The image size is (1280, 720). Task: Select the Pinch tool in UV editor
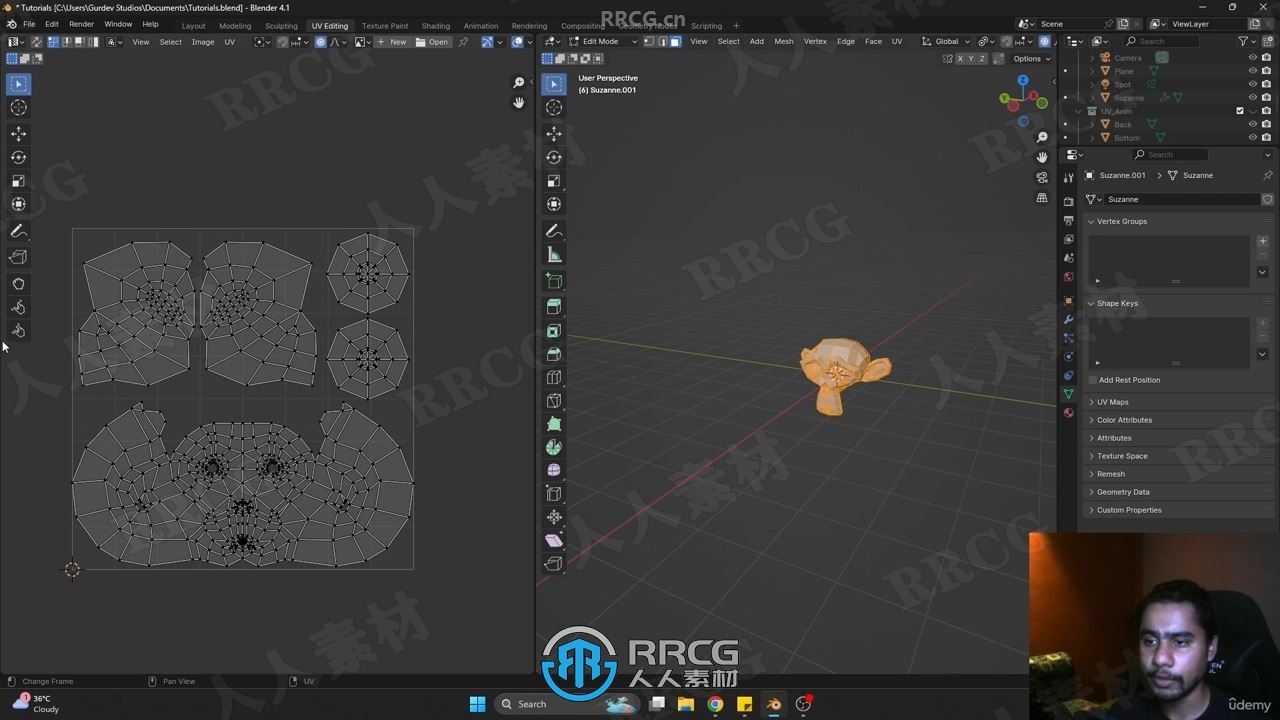click(x=18, y=331)
